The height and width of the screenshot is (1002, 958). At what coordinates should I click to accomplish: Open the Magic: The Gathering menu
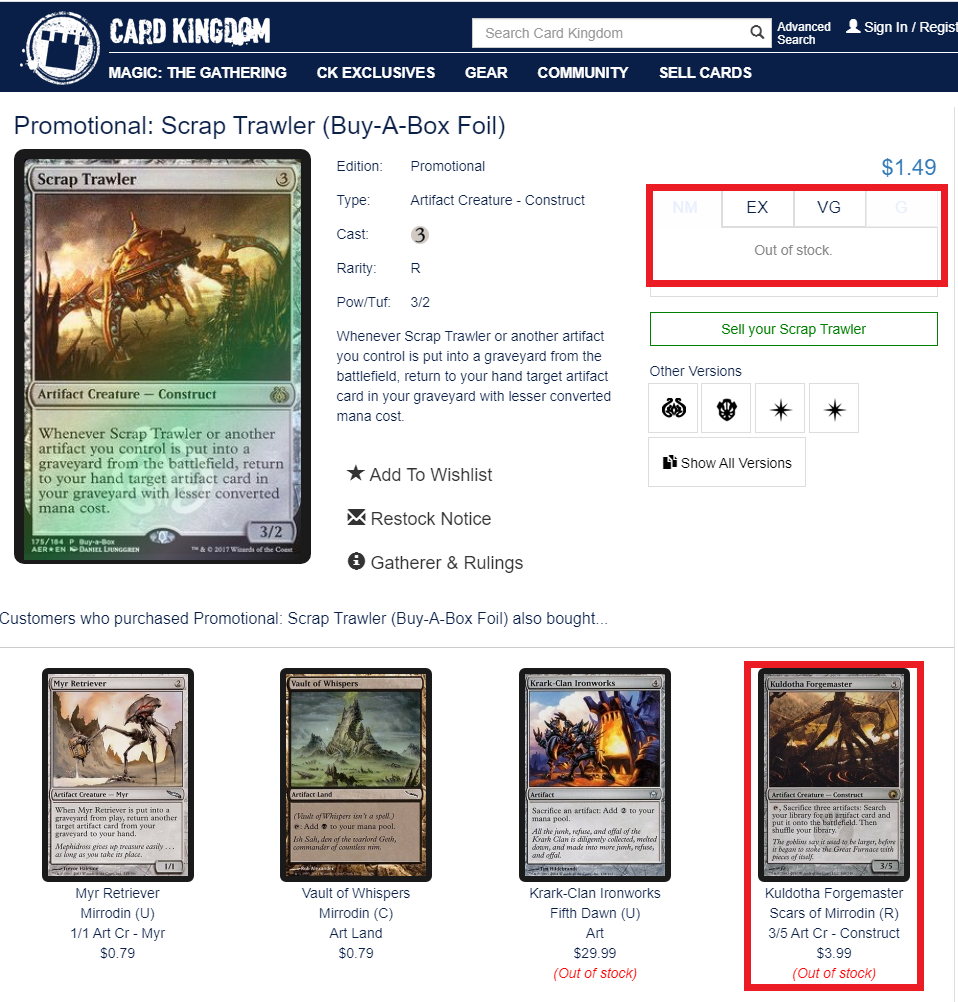point(197,73)
